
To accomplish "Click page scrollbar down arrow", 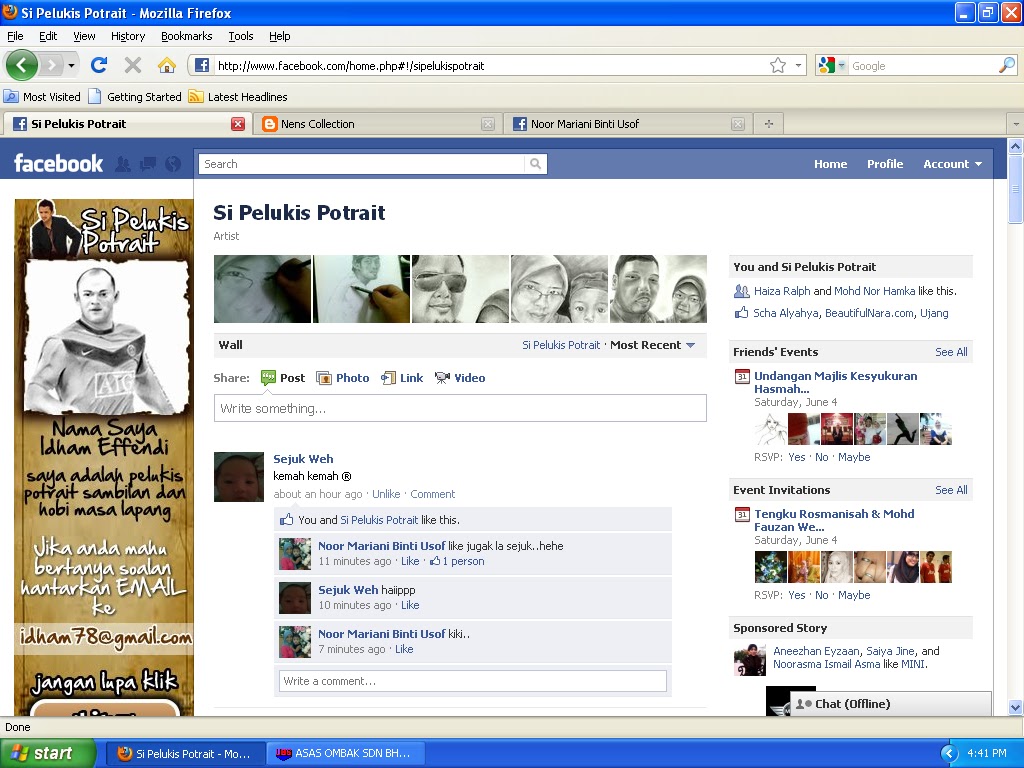I will [1016, 707].
